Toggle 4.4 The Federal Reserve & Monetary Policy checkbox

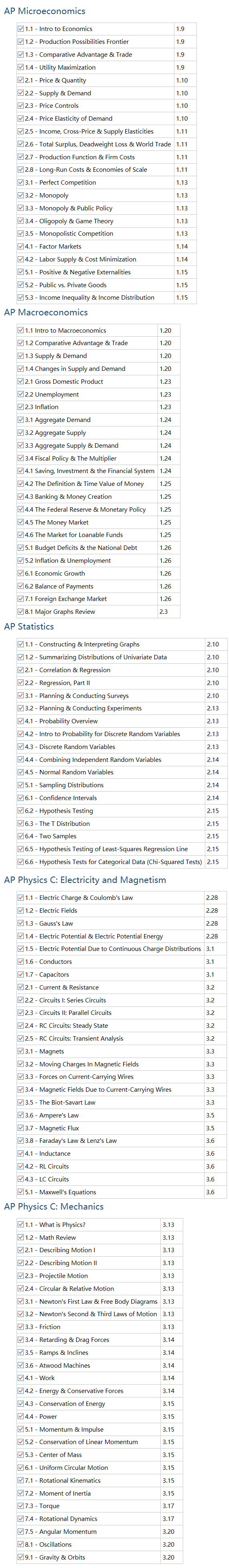[x=21, y=510]
